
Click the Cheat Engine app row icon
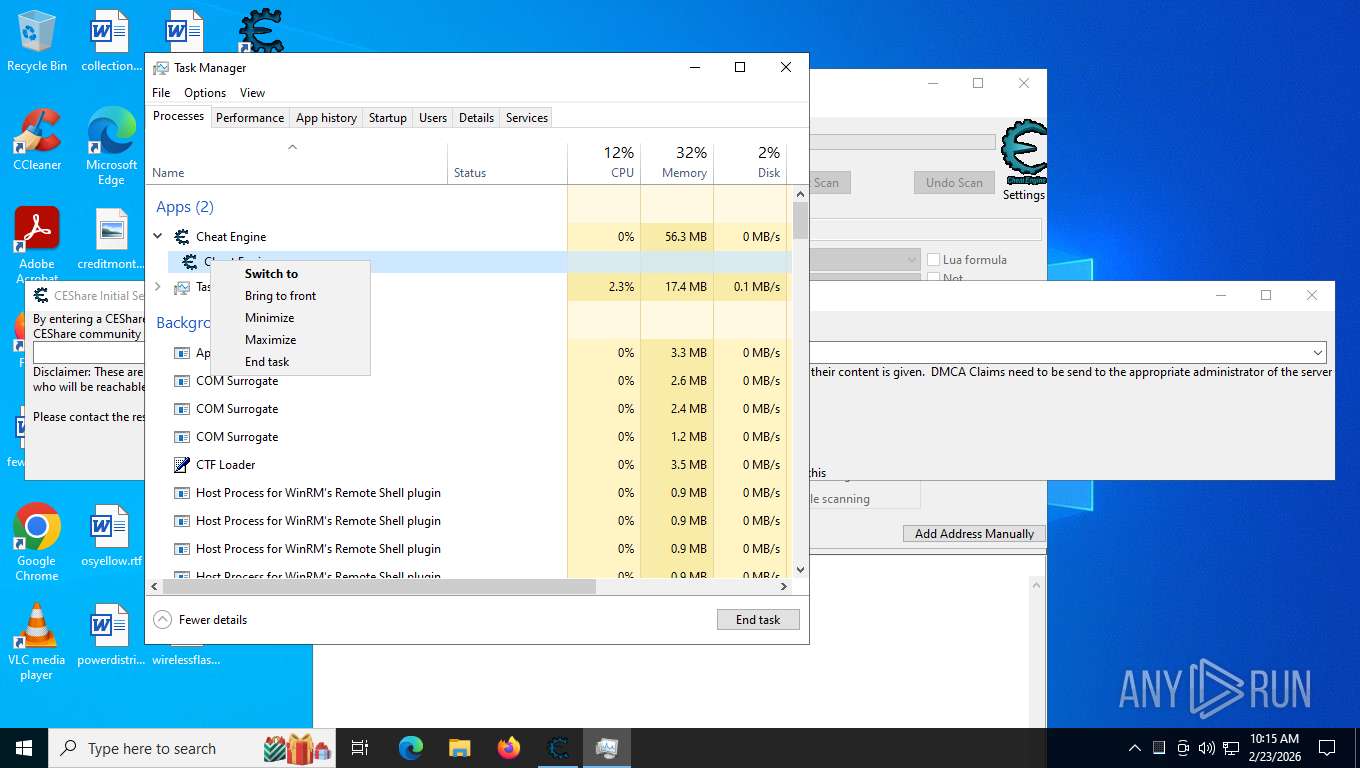point(182,237)
